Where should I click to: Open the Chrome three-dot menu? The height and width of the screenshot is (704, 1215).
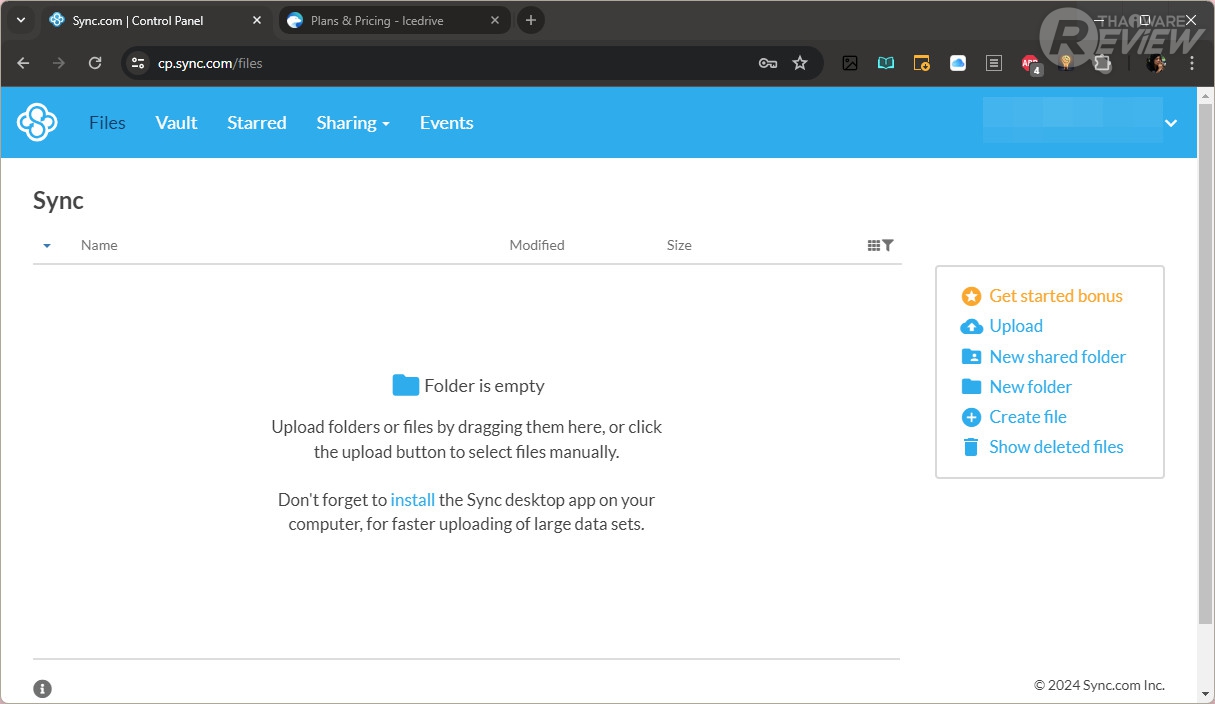point(1192,63)
